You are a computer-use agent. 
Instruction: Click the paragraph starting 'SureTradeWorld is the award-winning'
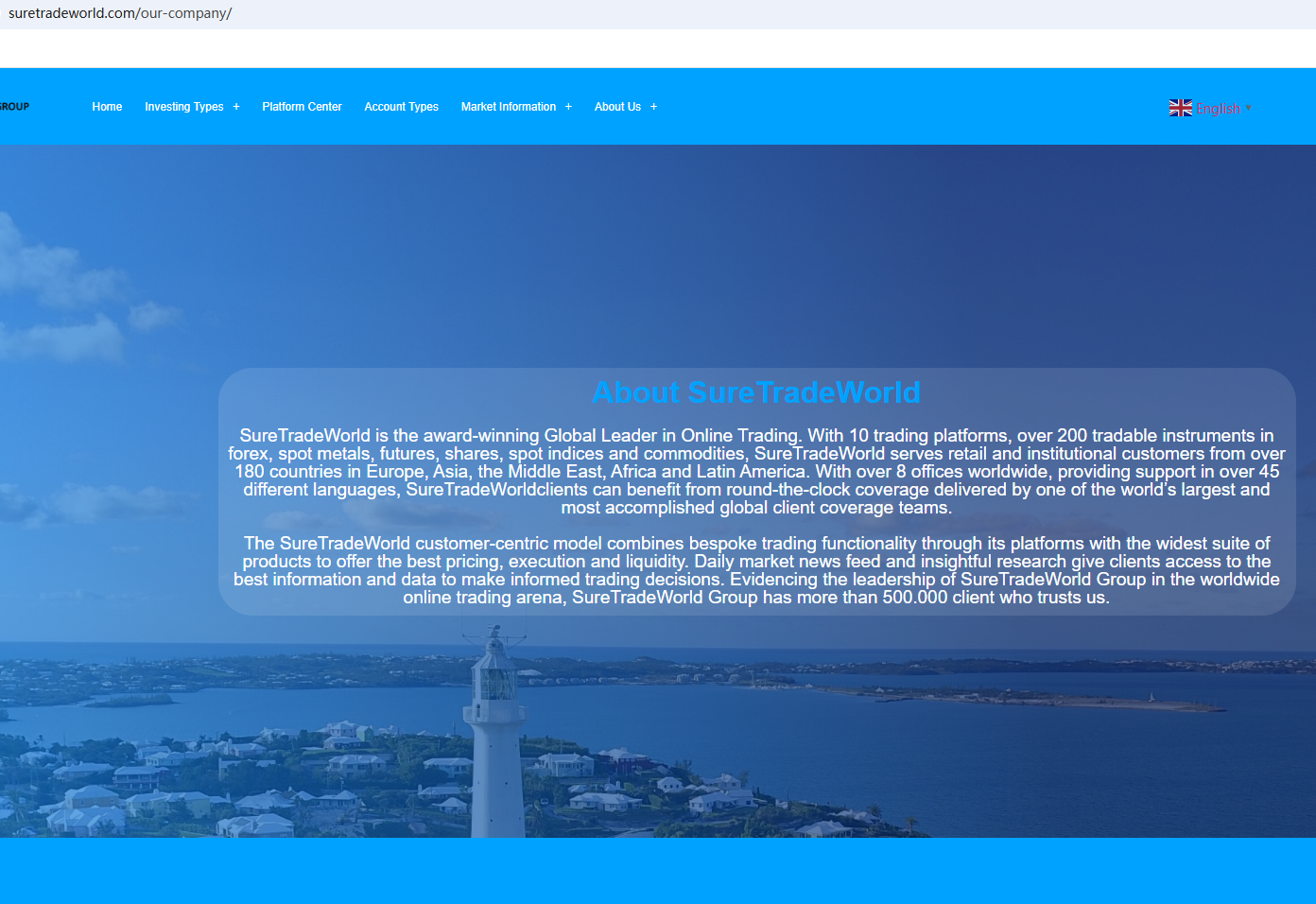click(756, 472)
